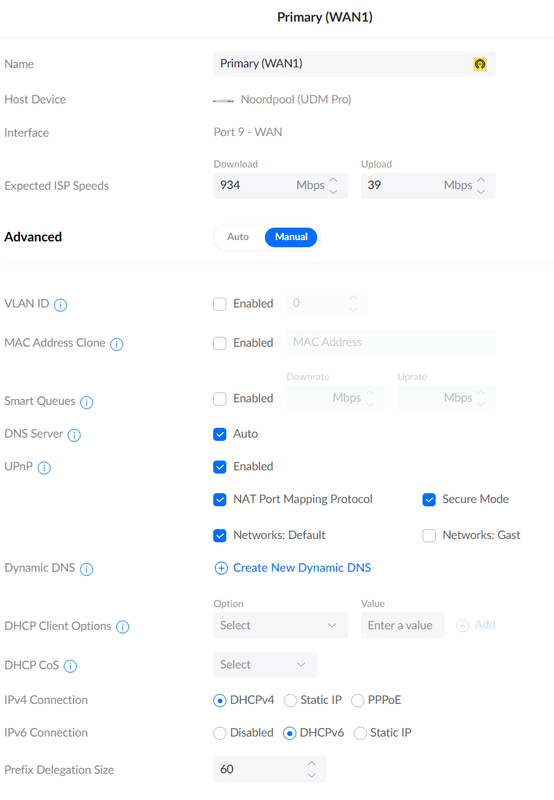Switch Advanced mode to Auto
The width and height of the screenshot is (554, 800).
coord(238,237)
